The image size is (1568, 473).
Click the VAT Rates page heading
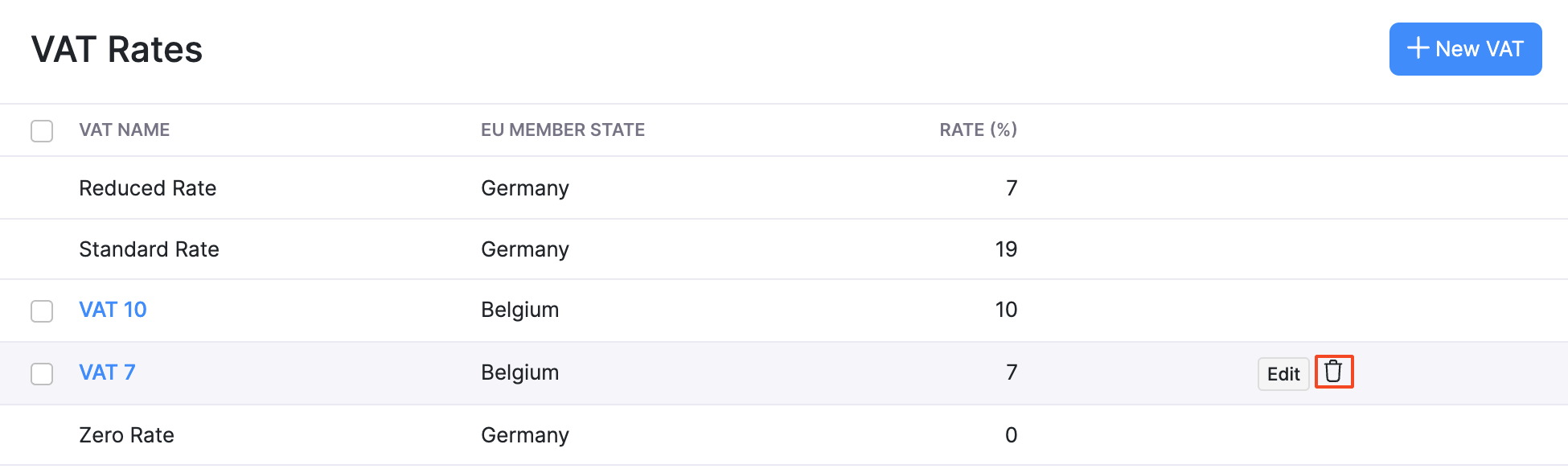pyautogui.click(x=117, y=50)
